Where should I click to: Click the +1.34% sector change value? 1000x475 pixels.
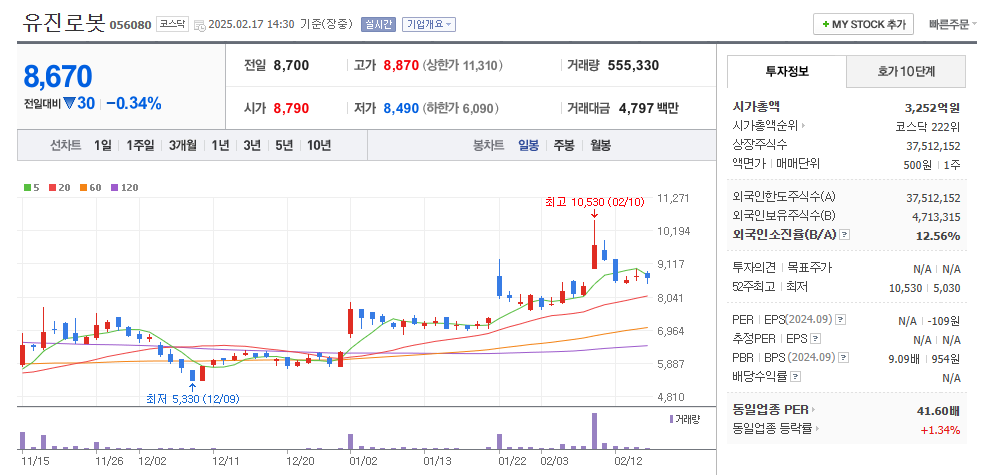point(940,430)
